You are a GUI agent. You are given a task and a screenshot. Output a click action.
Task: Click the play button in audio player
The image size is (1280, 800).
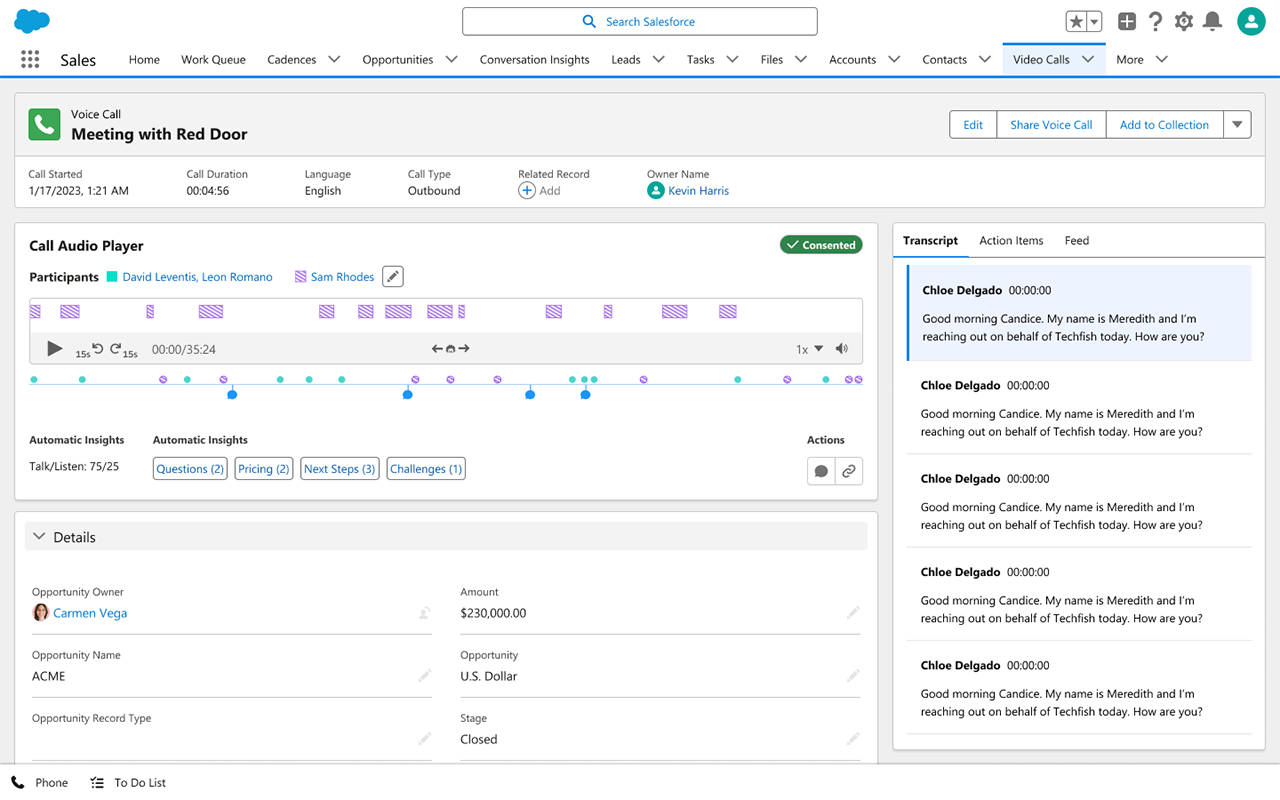54,349
